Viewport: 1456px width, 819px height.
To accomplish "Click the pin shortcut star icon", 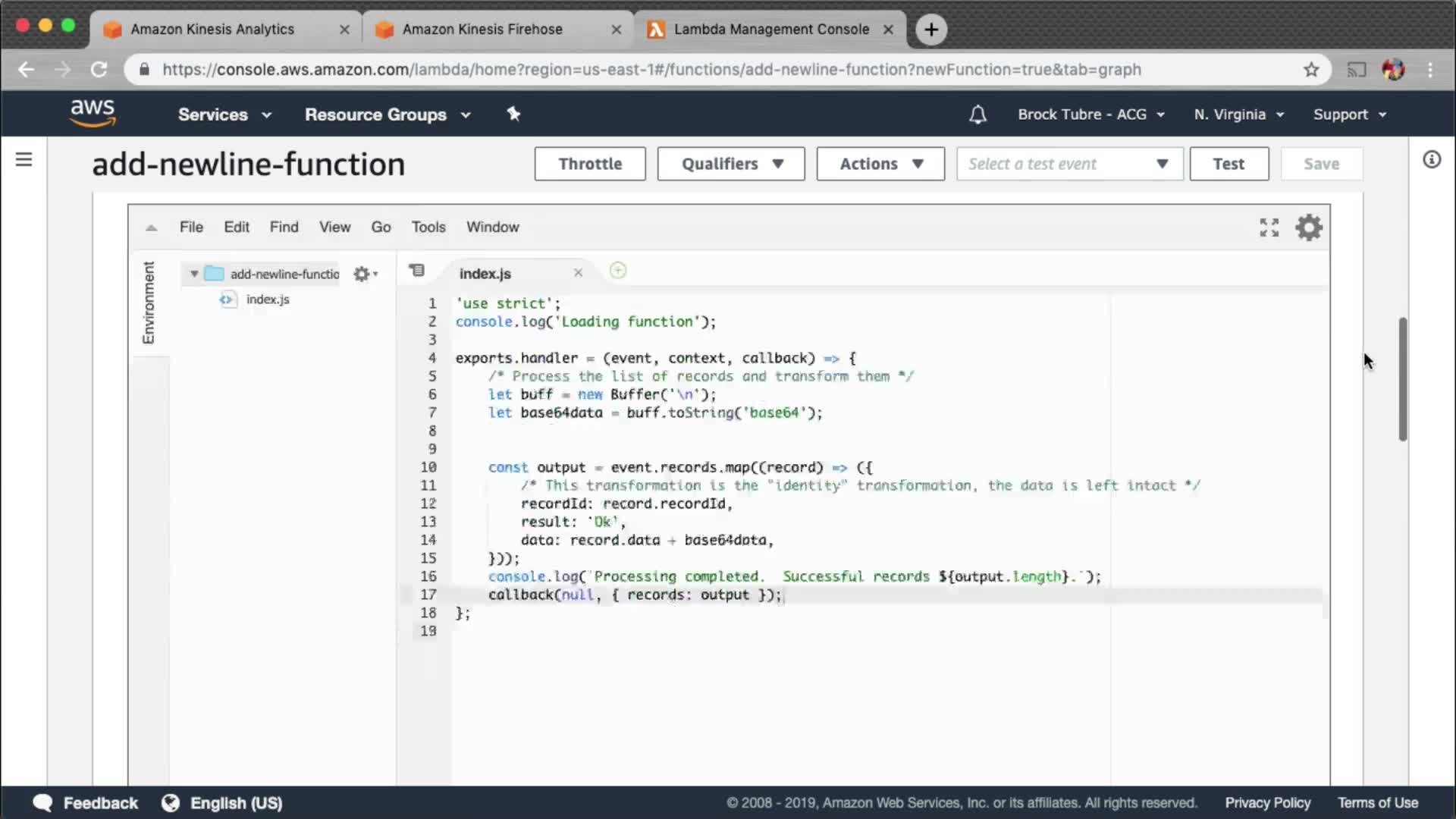I will click(x=513, y=115).
